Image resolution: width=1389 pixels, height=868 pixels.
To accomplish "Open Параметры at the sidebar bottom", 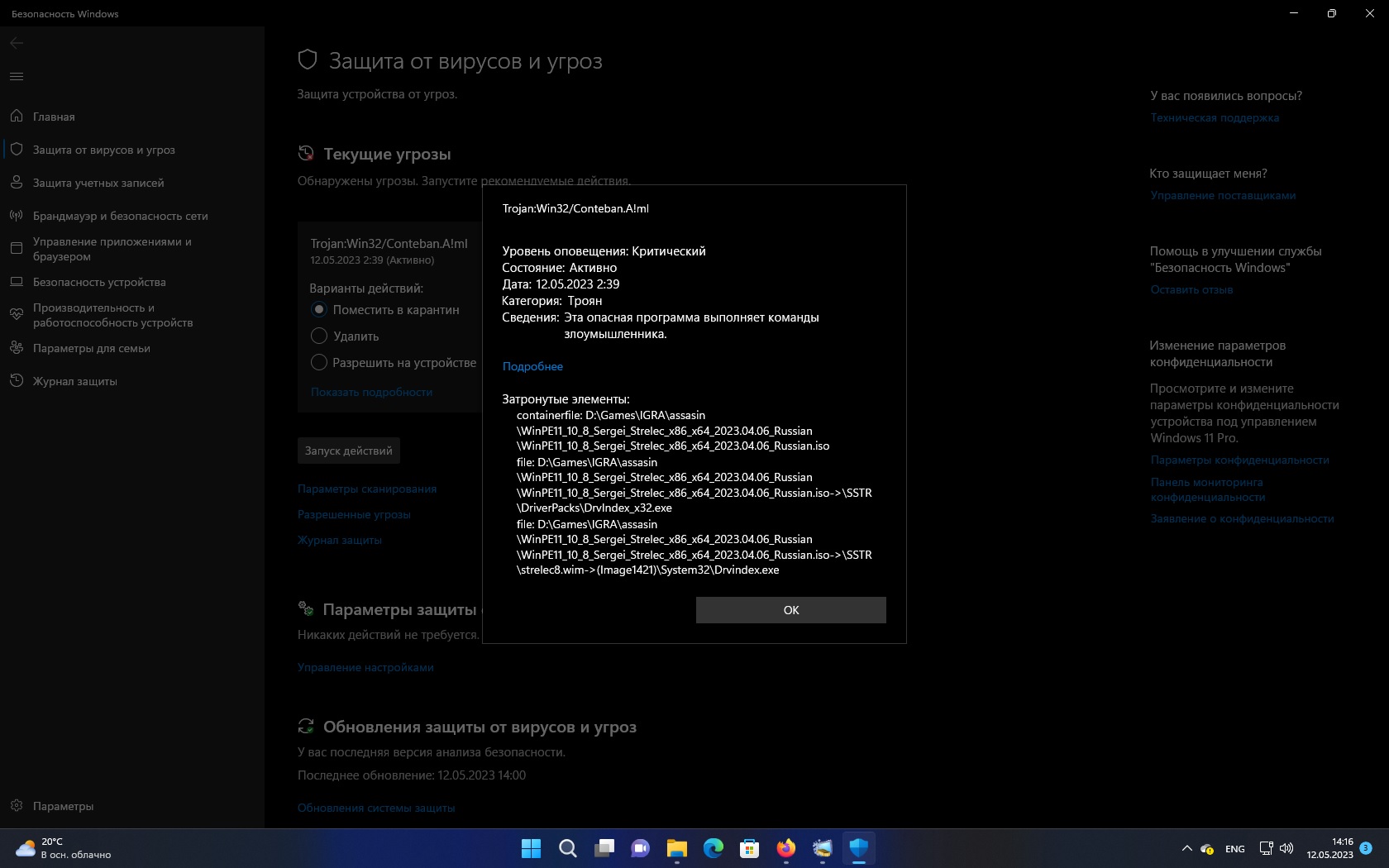I will pyautogui.click(x=132, y=806).
